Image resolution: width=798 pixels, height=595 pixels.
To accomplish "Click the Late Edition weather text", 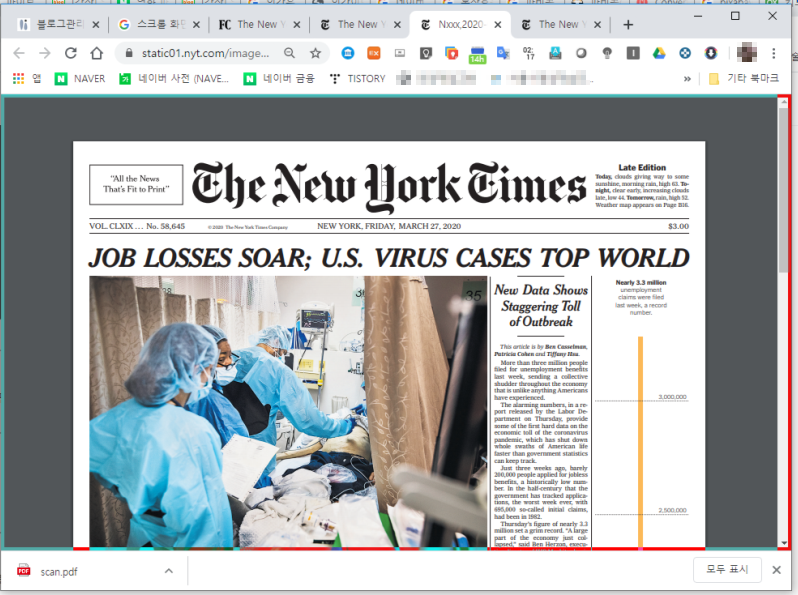I will pos(642,186).
